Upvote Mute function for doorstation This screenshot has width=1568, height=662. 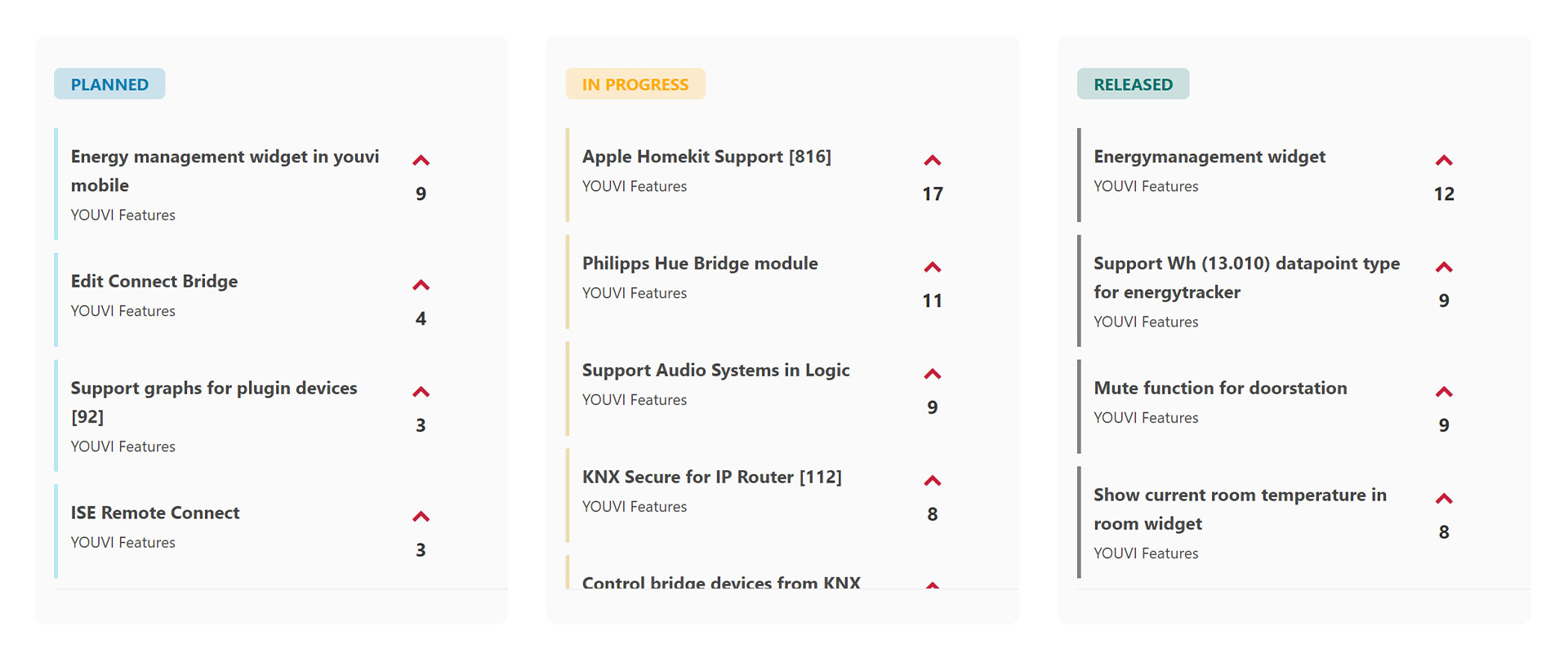[1443, 393]
